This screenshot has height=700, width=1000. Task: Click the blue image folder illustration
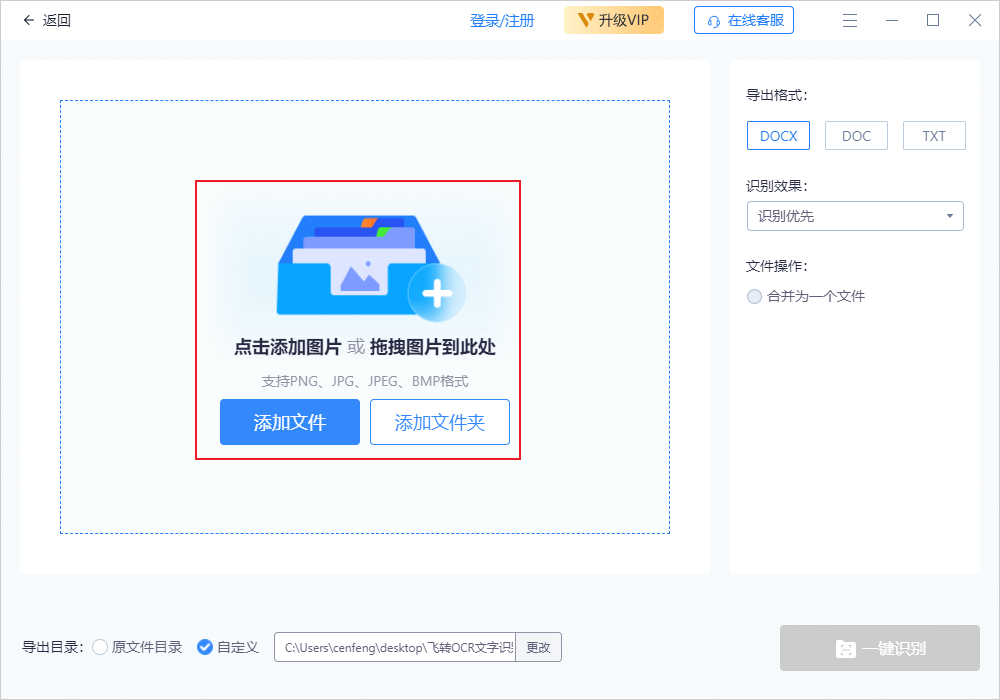(345, 265)
